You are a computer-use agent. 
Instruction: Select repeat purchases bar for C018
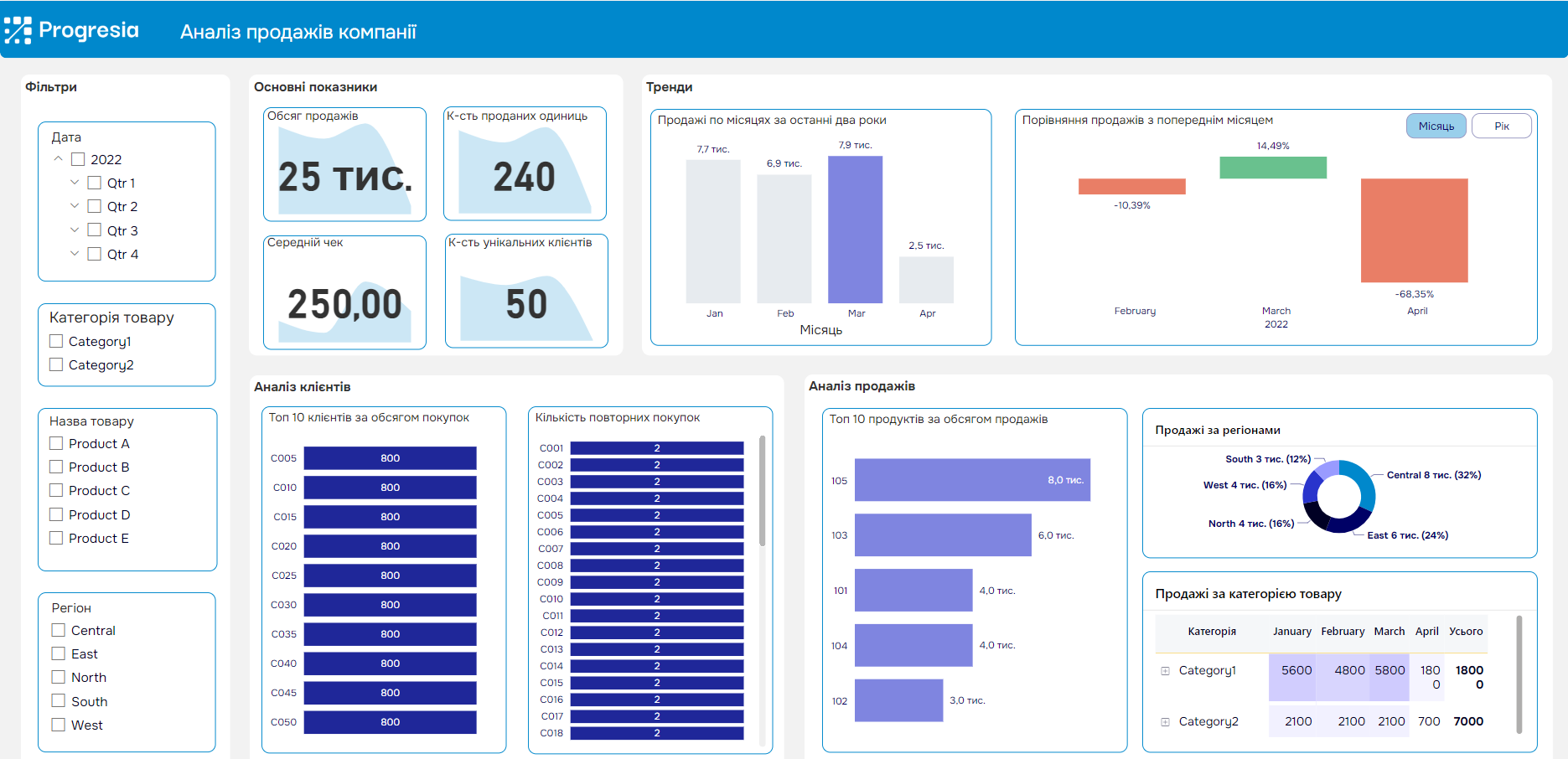click(x=657, y=733)
